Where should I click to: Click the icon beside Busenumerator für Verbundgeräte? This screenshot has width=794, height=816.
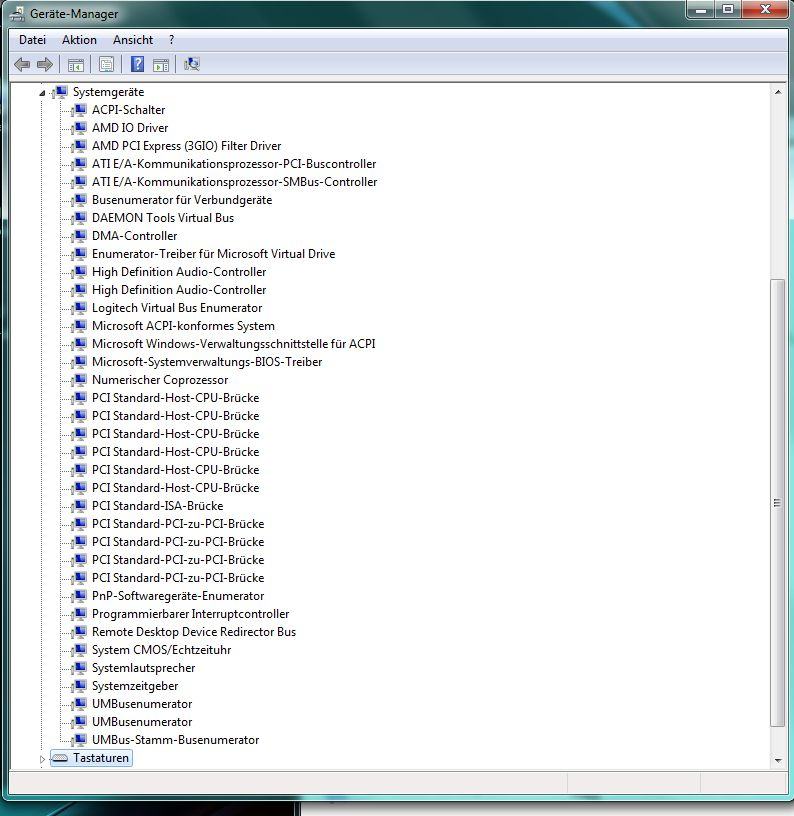click(x=79, y=200)
